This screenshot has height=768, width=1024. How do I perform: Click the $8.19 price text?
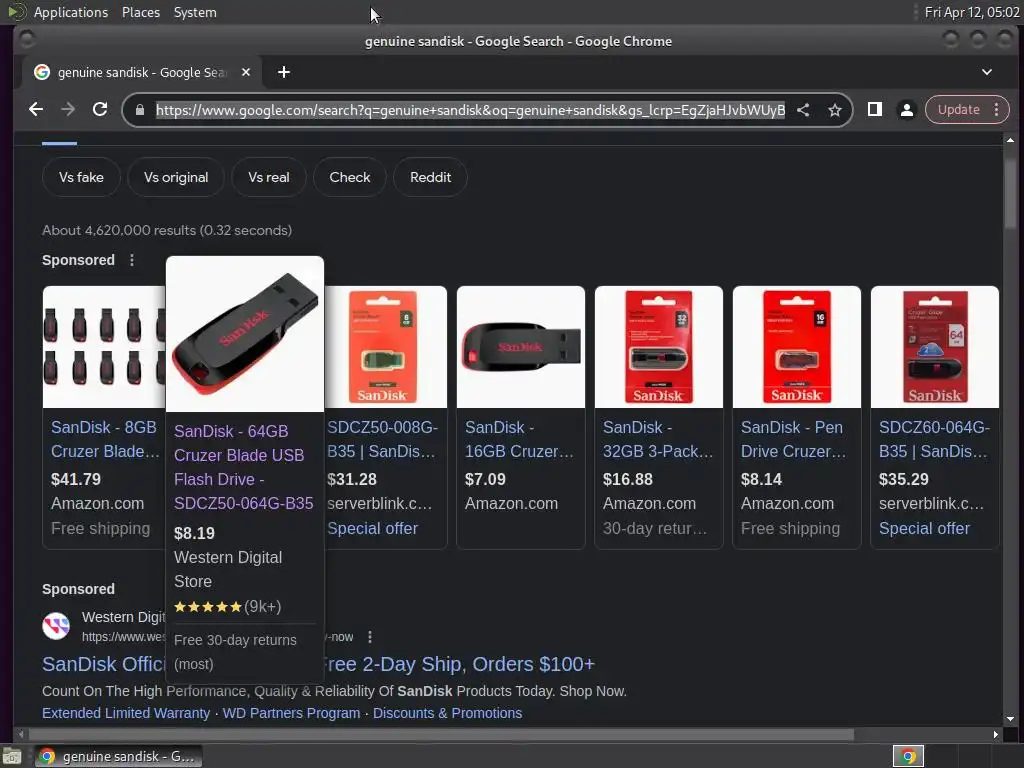point(194,533)
